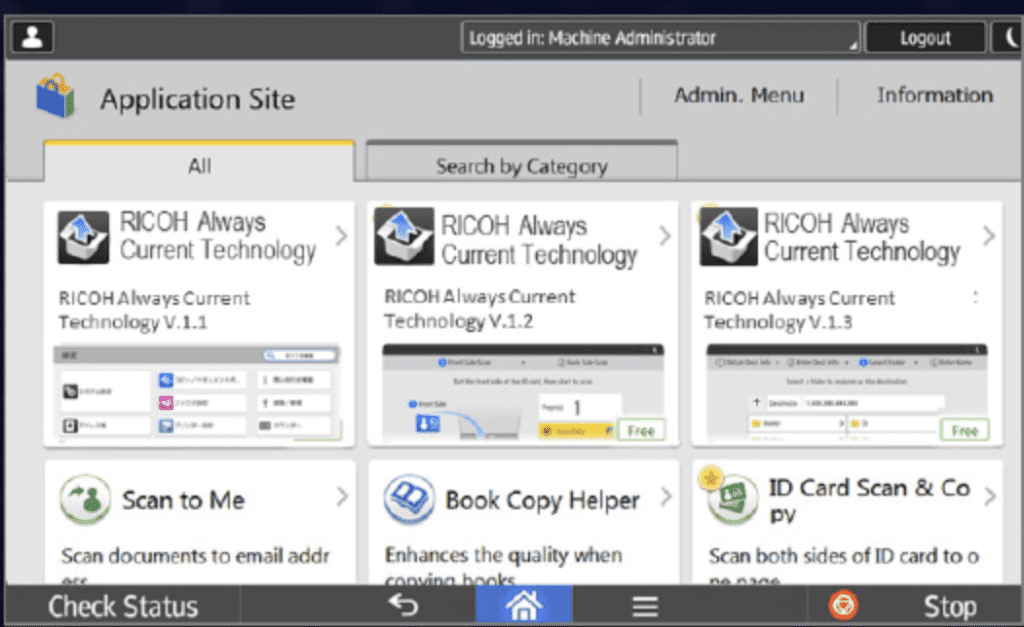
Task: Click the Application Site shopping bag icon
Action: click(56, 96)
